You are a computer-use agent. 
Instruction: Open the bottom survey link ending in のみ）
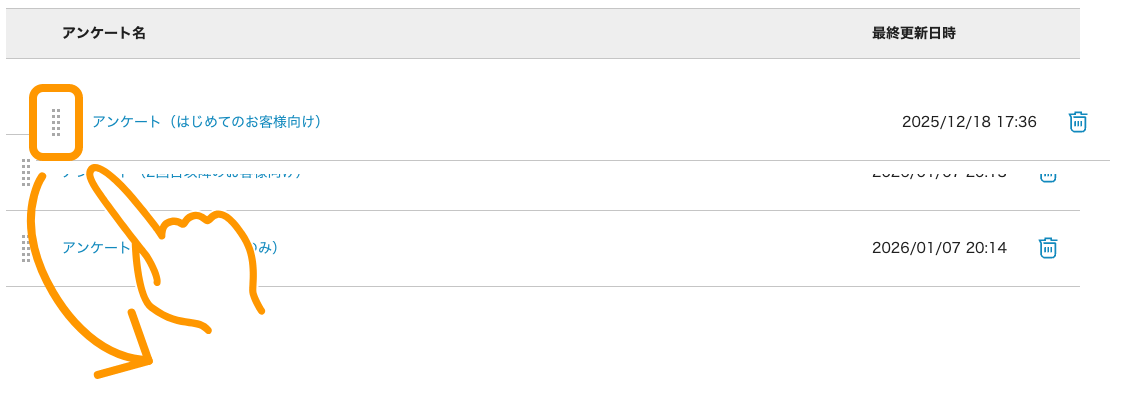click(x=95, y=248)
